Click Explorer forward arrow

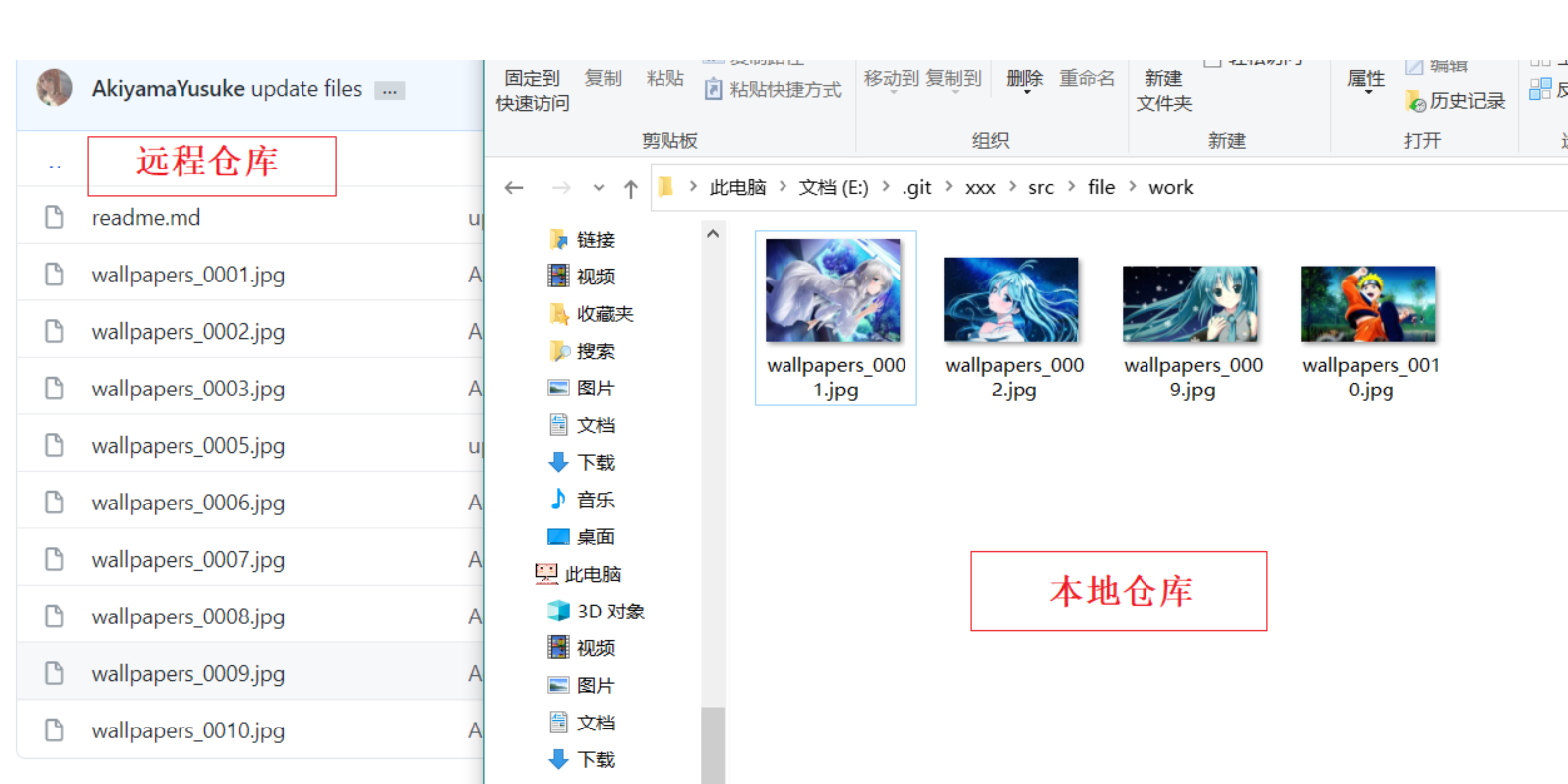coord(561,187)
